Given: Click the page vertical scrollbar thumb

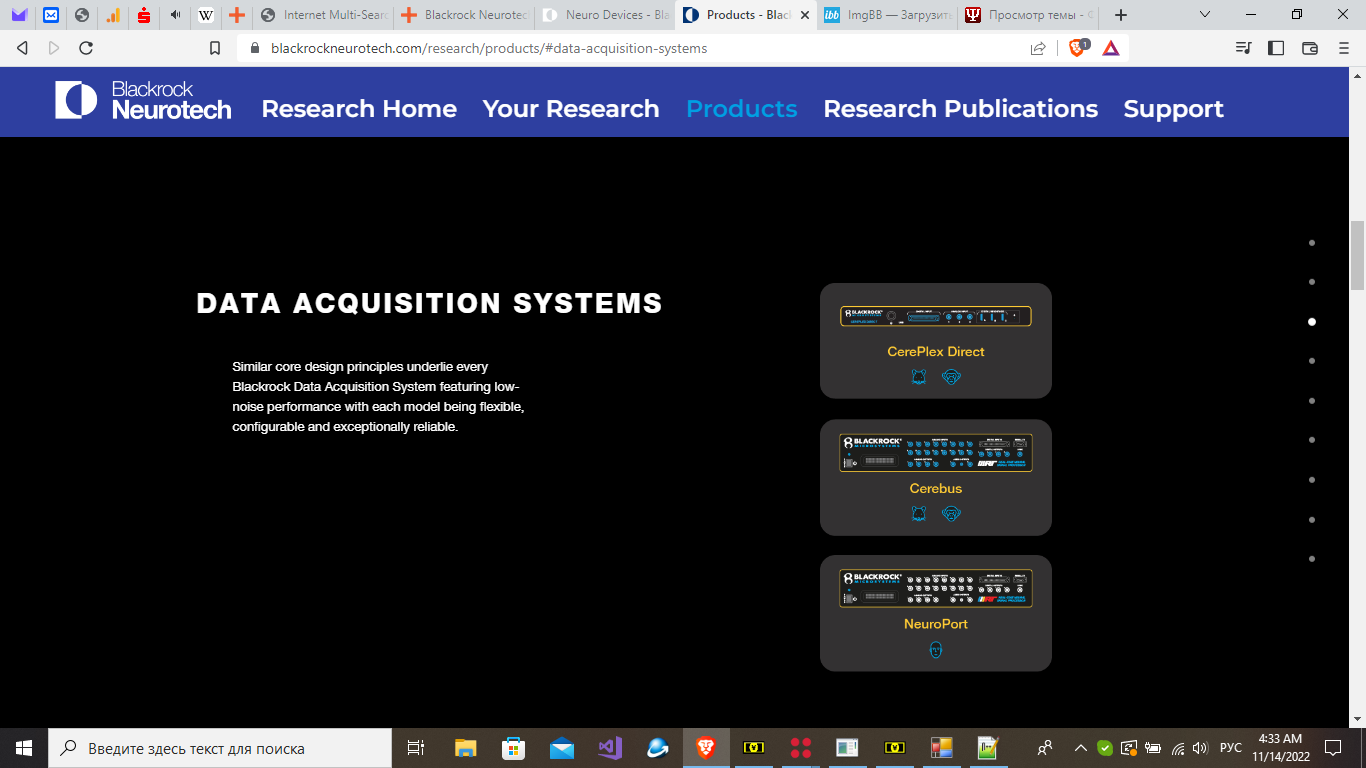Looking at the screenshot, I should pos(1357,254).
